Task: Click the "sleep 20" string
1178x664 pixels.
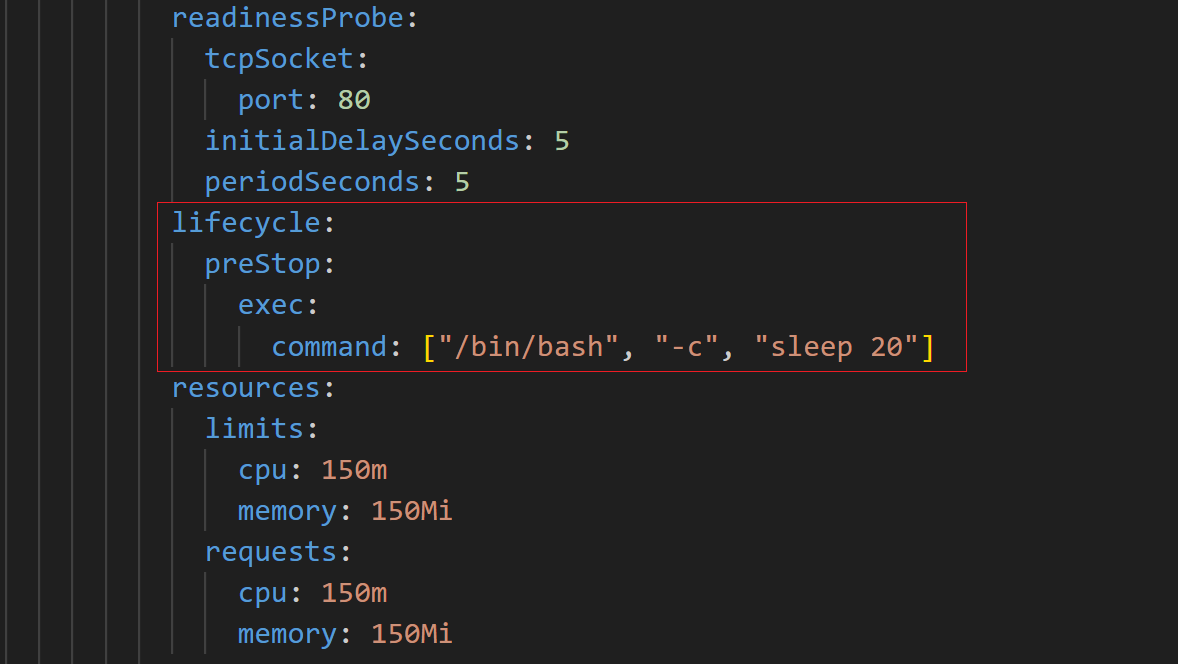Action: 836,347
